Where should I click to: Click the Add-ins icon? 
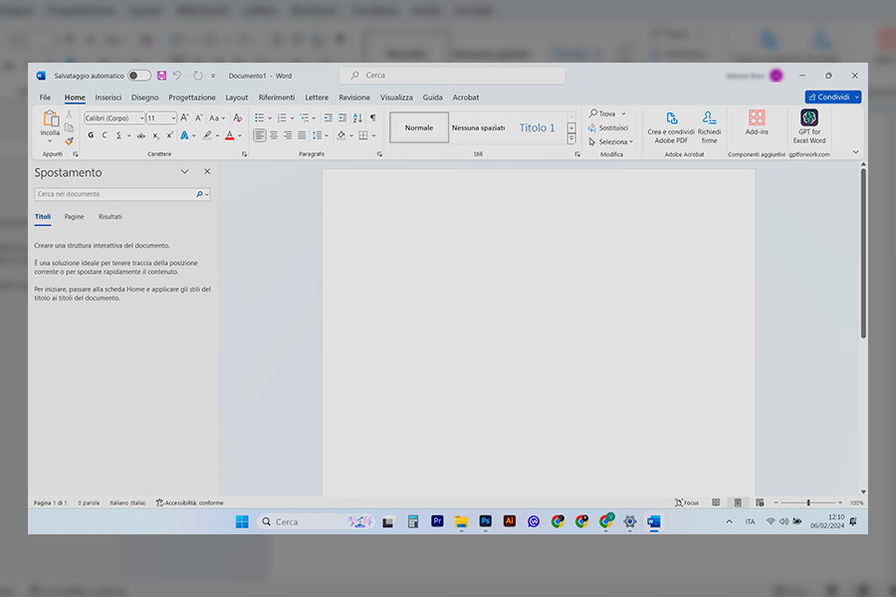tap(756, 118)
